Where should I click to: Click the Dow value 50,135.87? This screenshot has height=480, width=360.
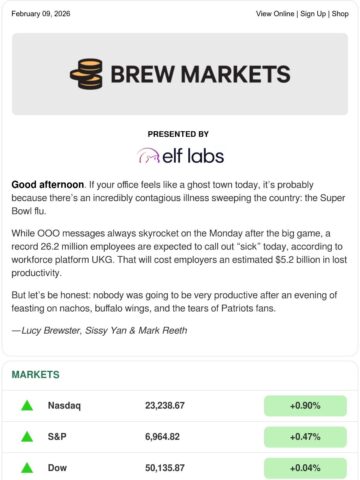click(x=165, y=468)
